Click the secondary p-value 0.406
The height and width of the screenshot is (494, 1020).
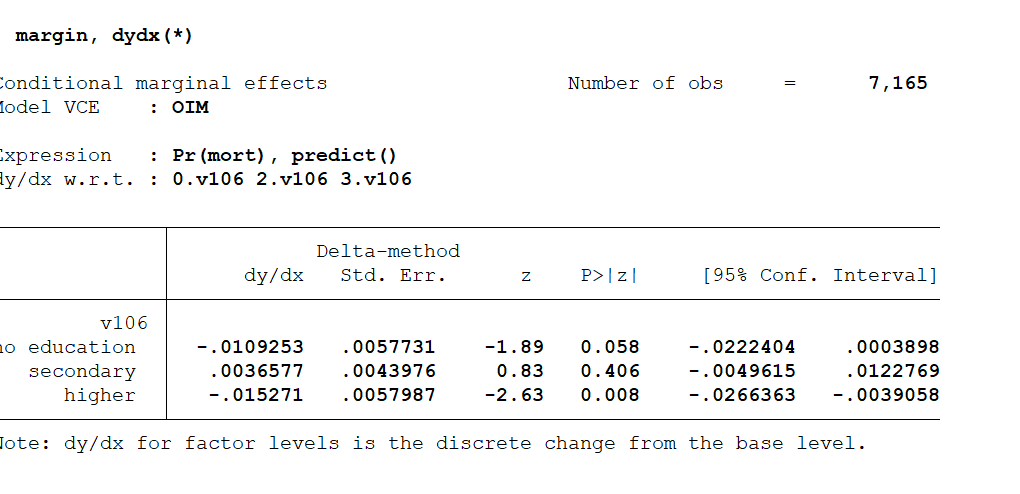(609, 371)
